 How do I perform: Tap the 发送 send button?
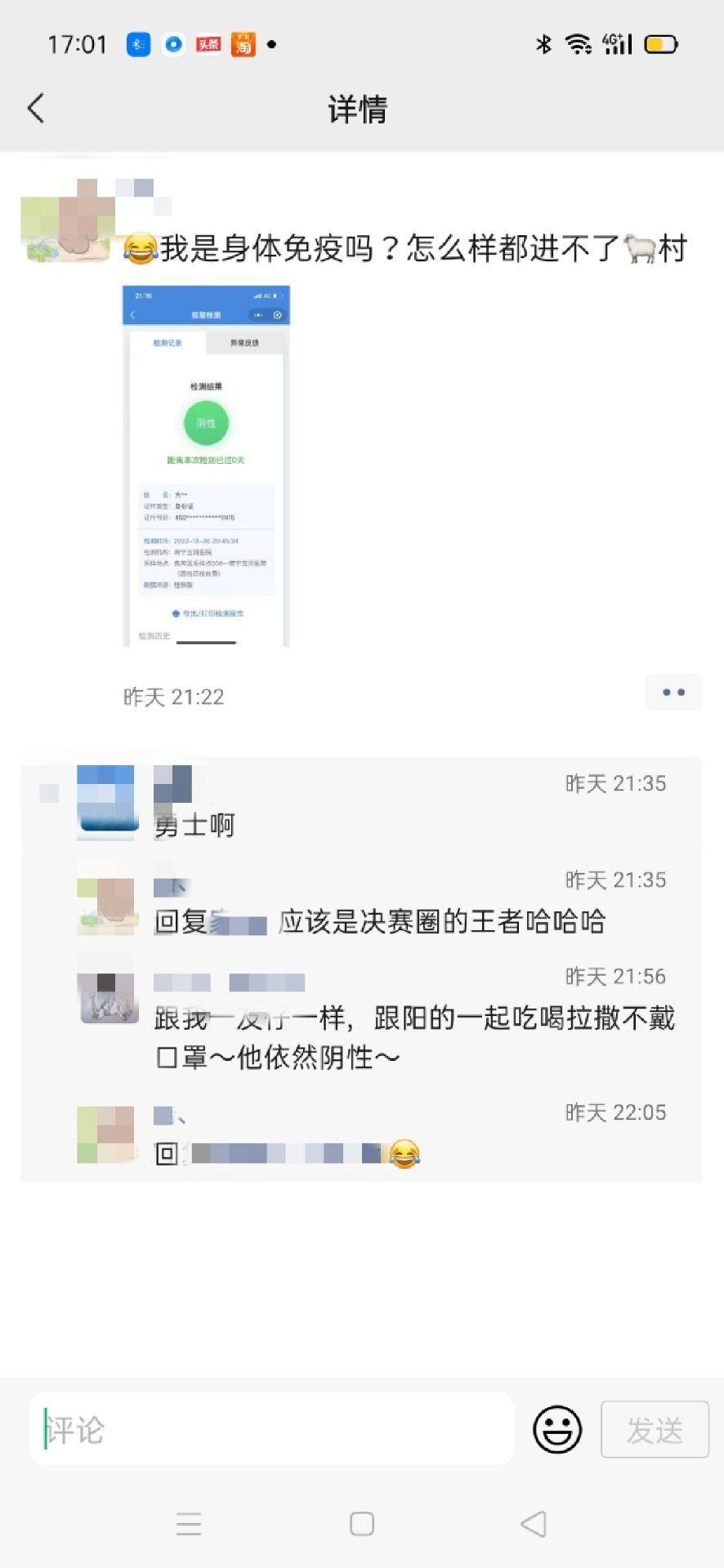(655, 1429)
